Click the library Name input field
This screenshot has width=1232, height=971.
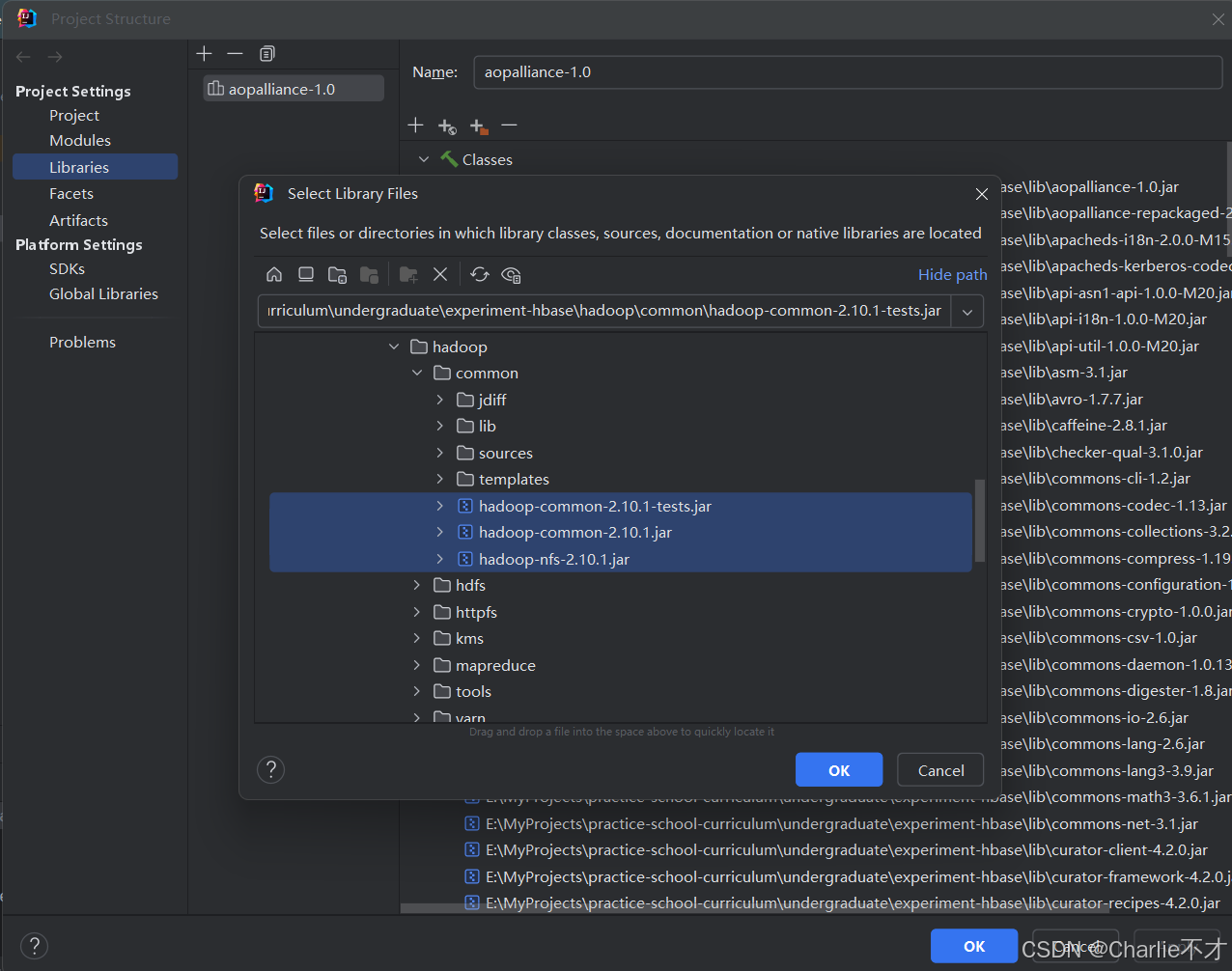pos(847,72)
